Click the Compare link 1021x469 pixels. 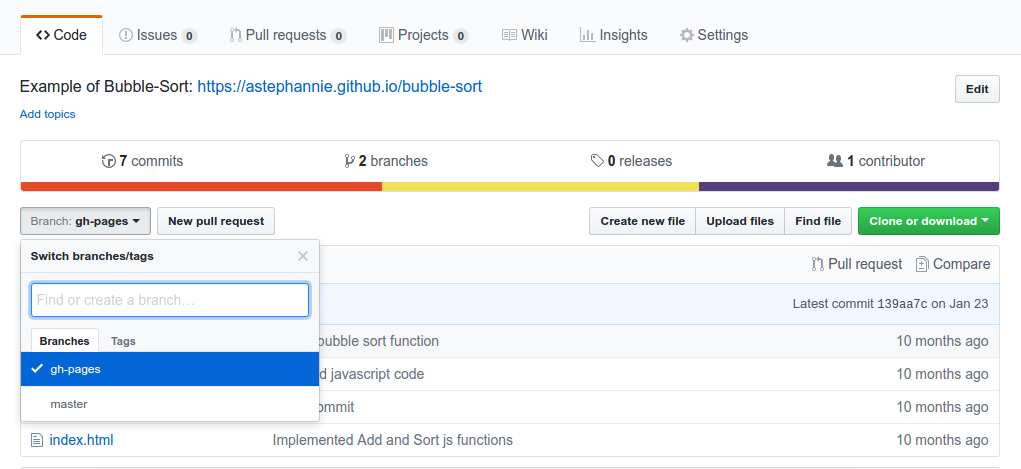953,264
